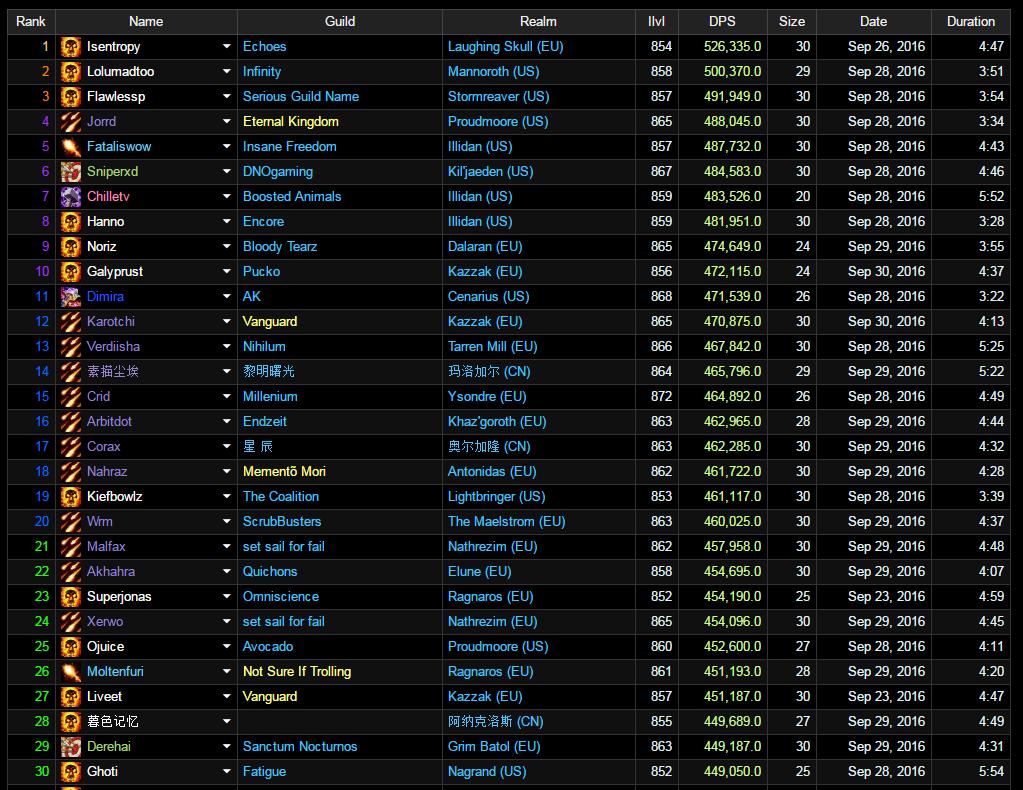Click the icon beside Malfax
1023x790 pixels.
coord(70,547)
